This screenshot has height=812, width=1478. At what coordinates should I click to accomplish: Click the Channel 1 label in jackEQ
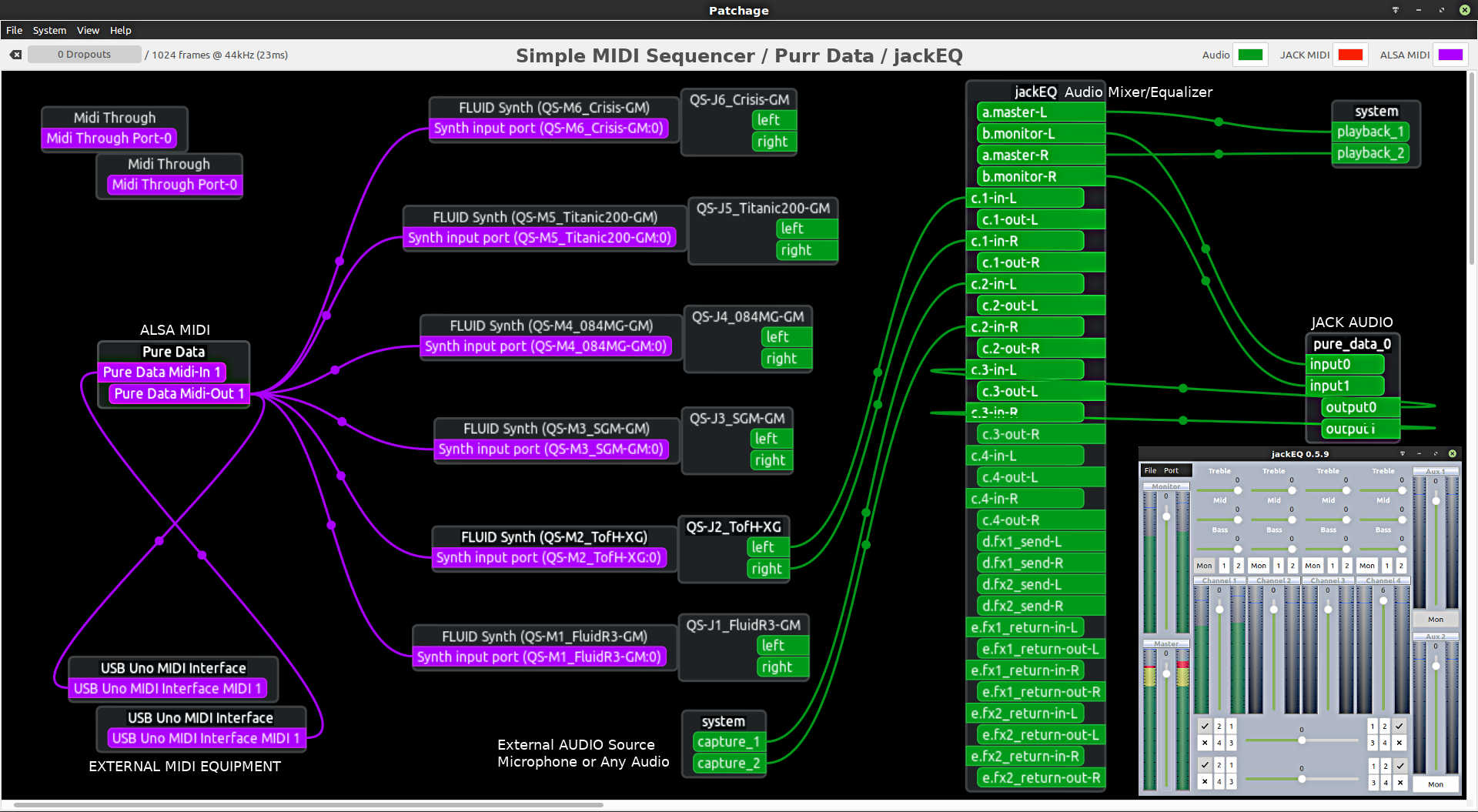tap(1219, 580)
